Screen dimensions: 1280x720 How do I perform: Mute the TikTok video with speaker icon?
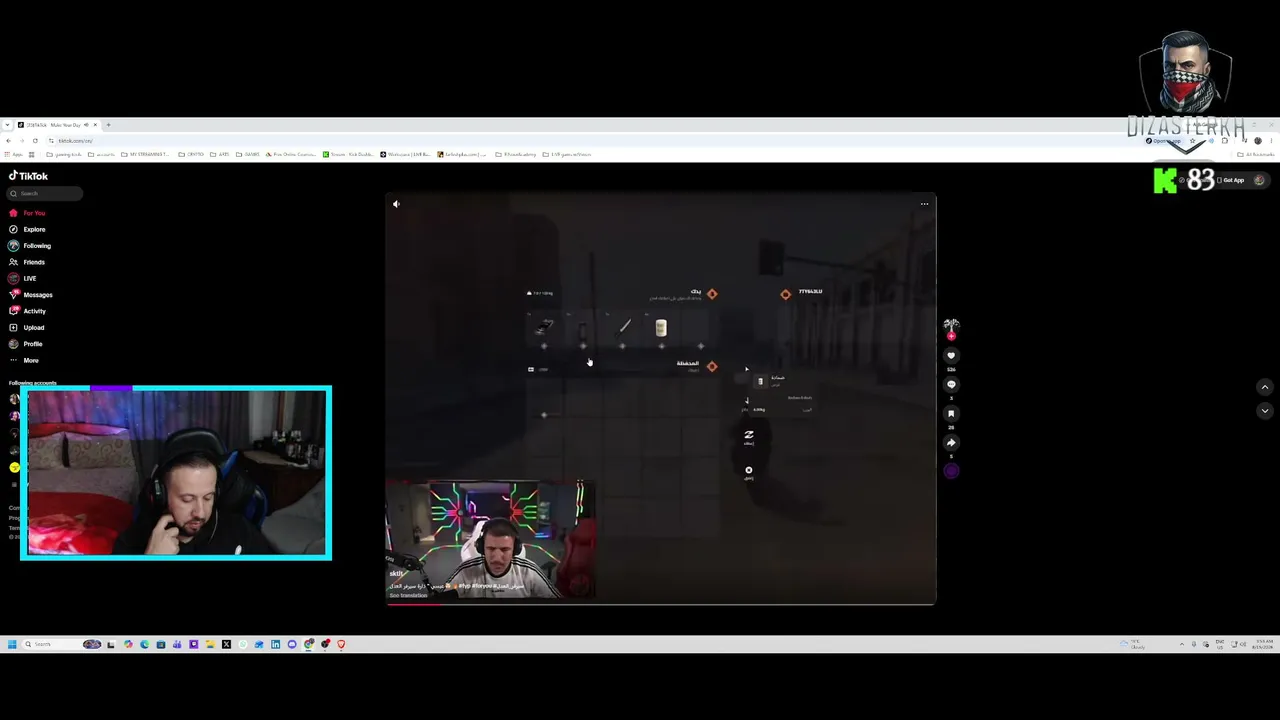click(x=396, y=204)
